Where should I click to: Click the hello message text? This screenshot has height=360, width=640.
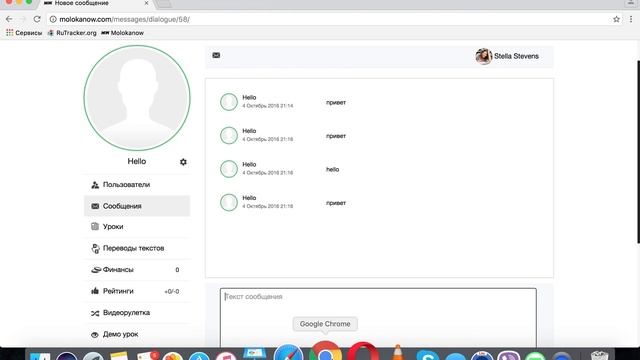pyautogui.click(x=333, y=169)
